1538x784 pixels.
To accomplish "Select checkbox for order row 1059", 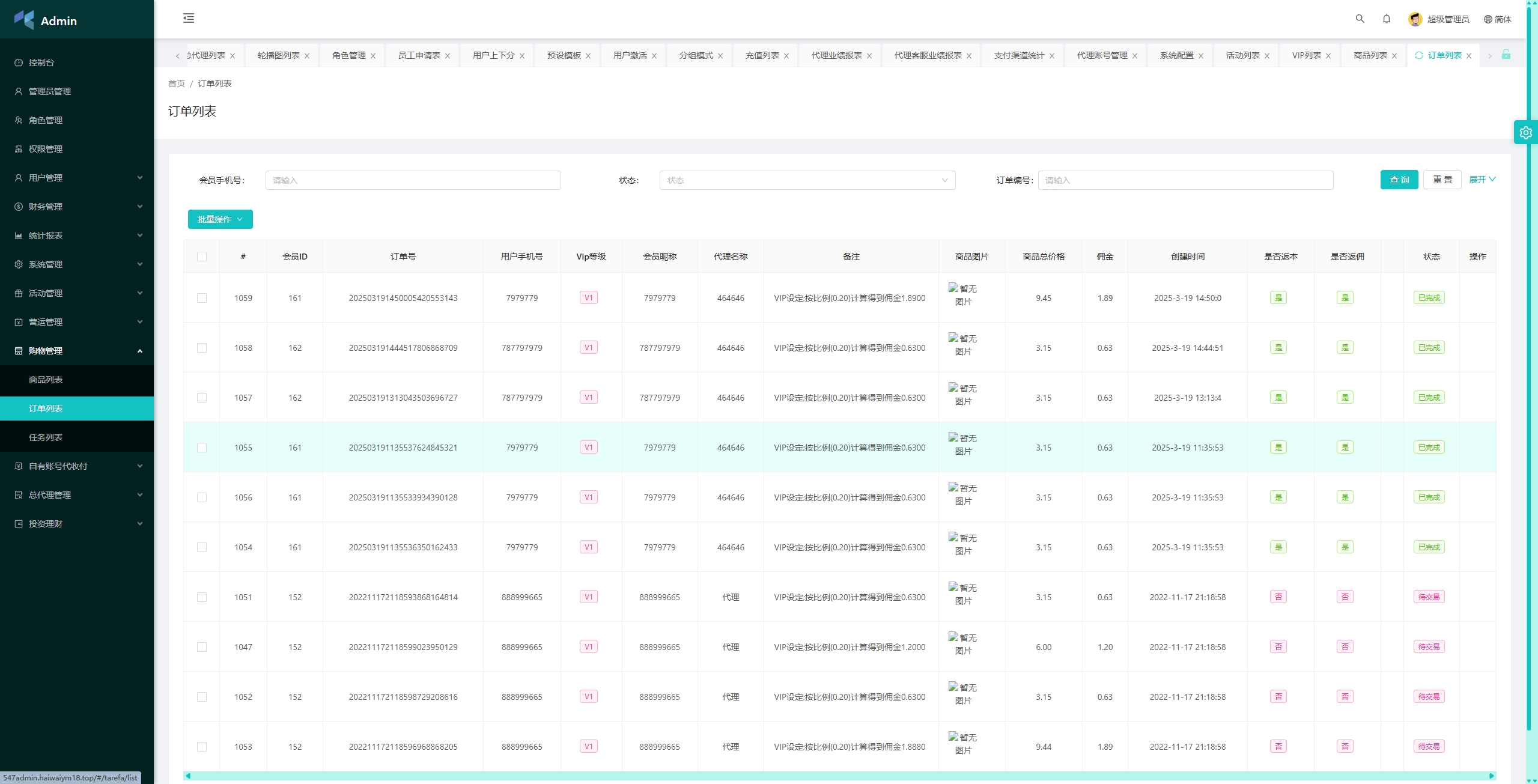I will click(202, 298).
